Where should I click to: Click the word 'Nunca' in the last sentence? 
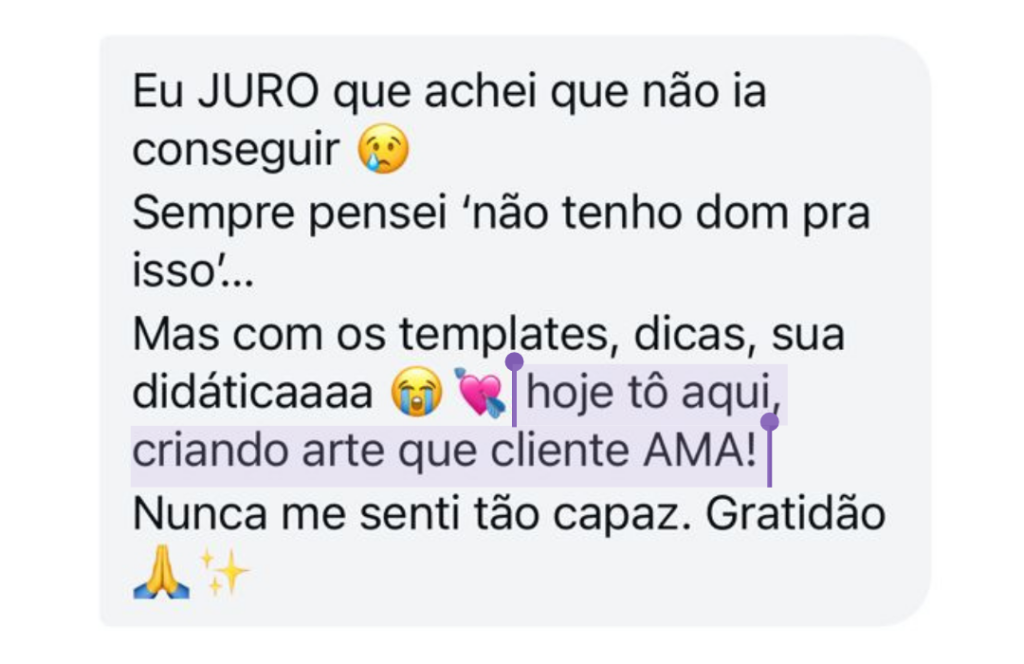click(200, 514)
